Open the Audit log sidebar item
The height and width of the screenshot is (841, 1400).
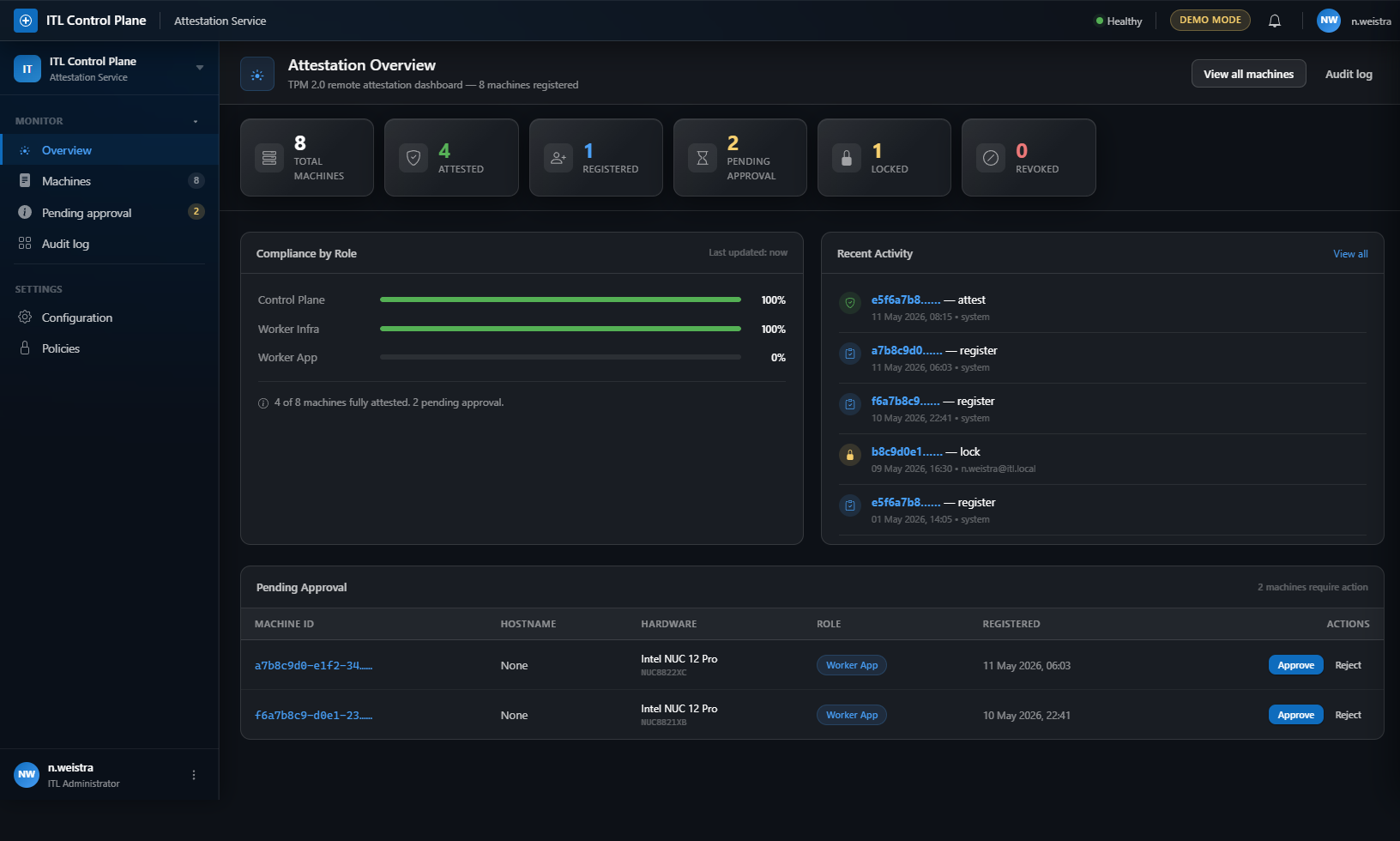(110, 244)
